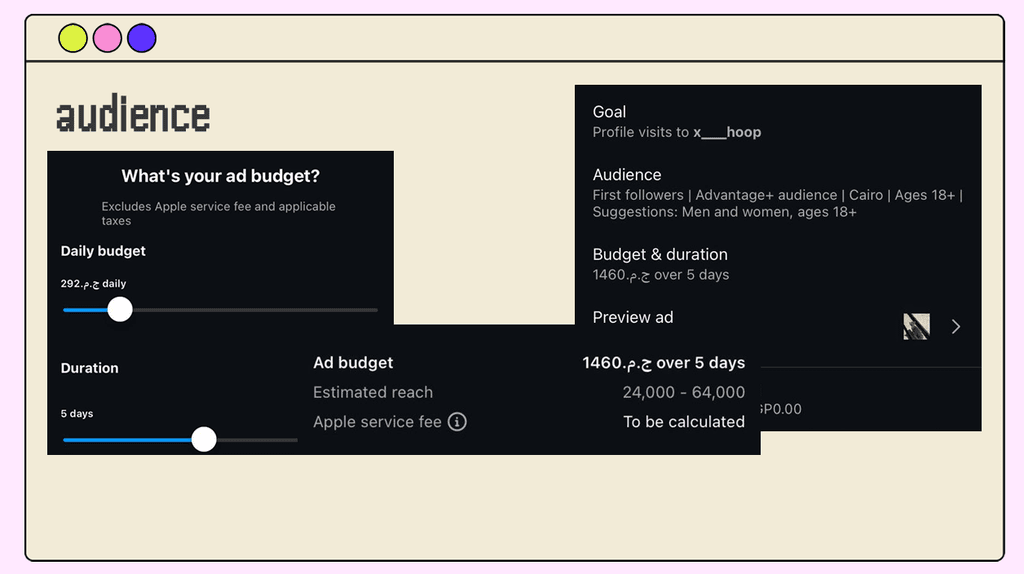Open the Audience settings row
1024x574 pixels.
click(x=777, y=192)
